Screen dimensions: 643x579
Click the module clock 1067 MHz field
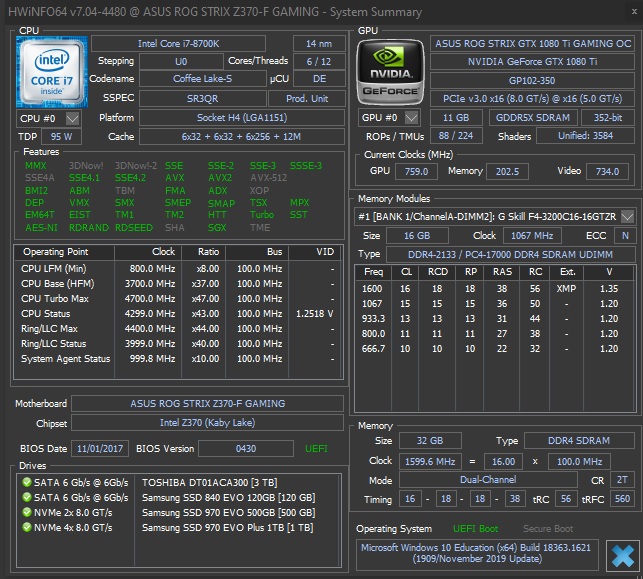click(532, 236)
